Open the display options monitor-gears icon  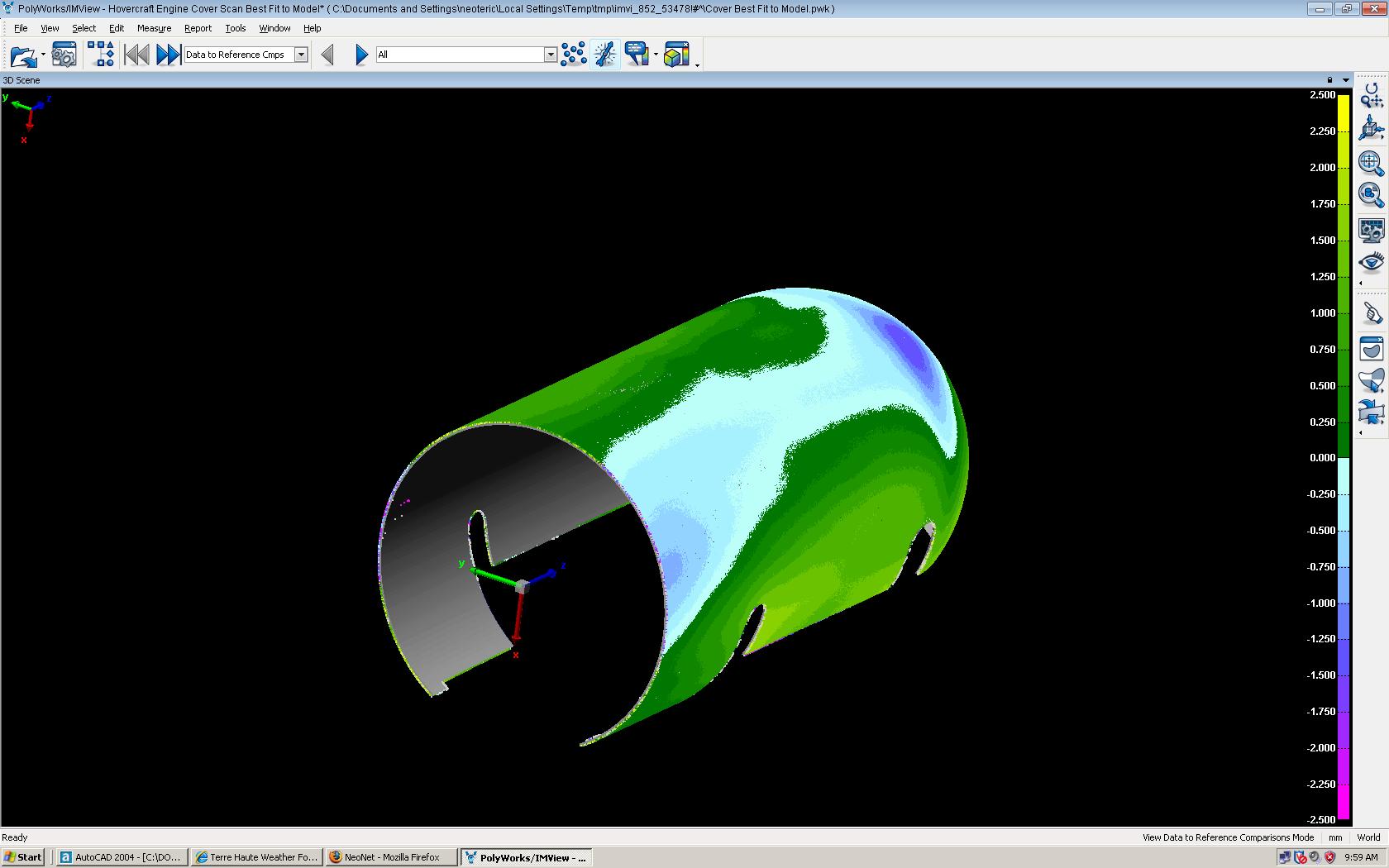tap(1371, 230)
